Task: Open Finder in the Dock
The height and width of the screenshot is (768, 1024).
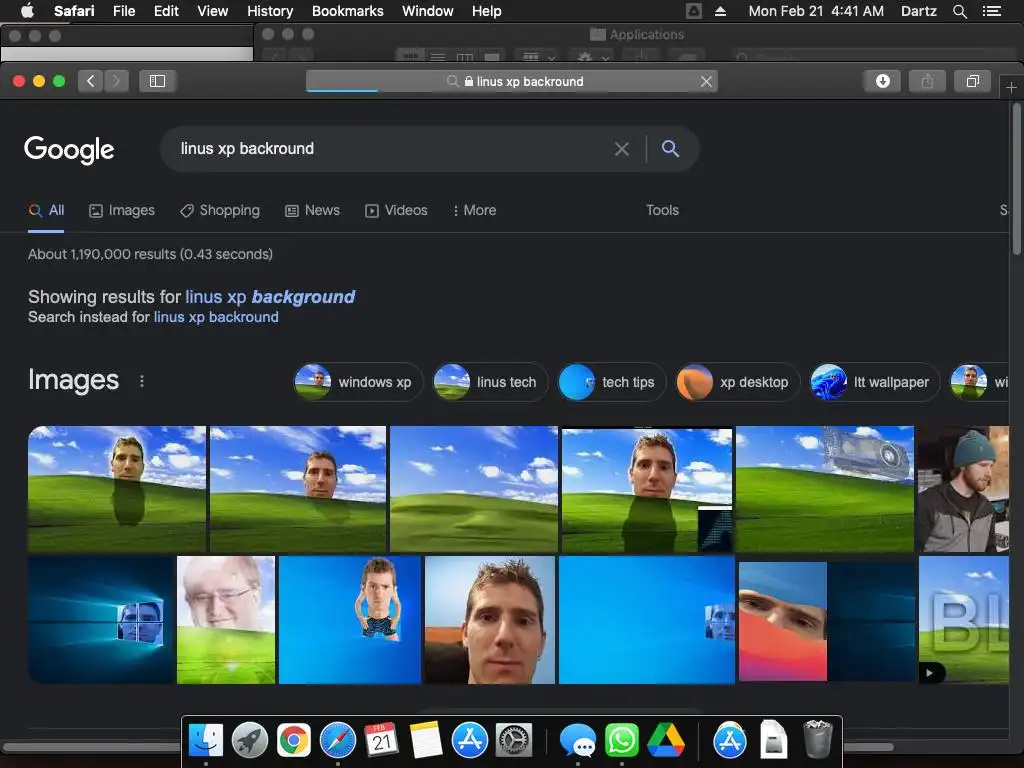Action: [206, 741]
